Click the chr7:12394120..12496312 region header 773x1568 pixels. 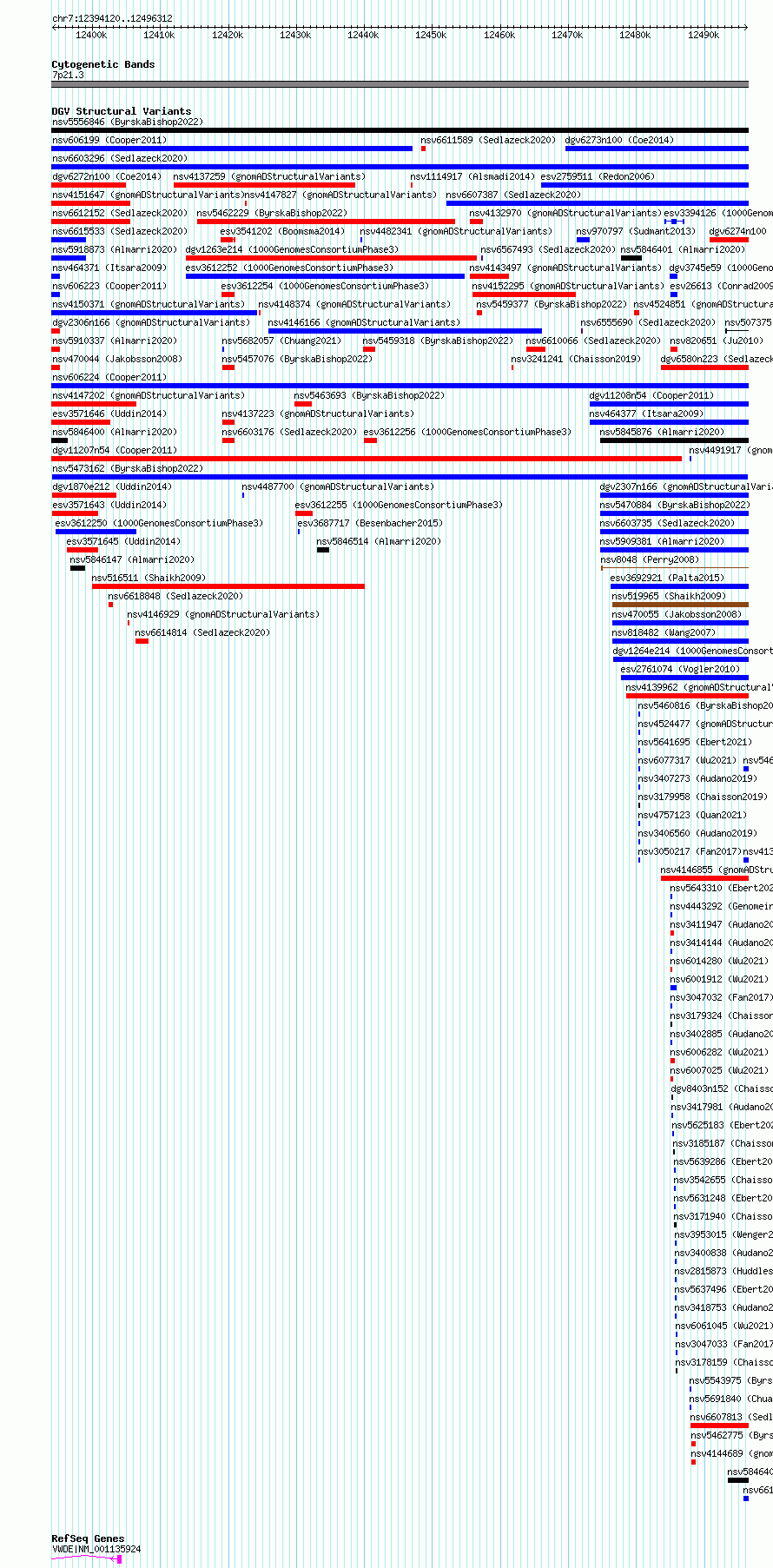tap(112, 18)
